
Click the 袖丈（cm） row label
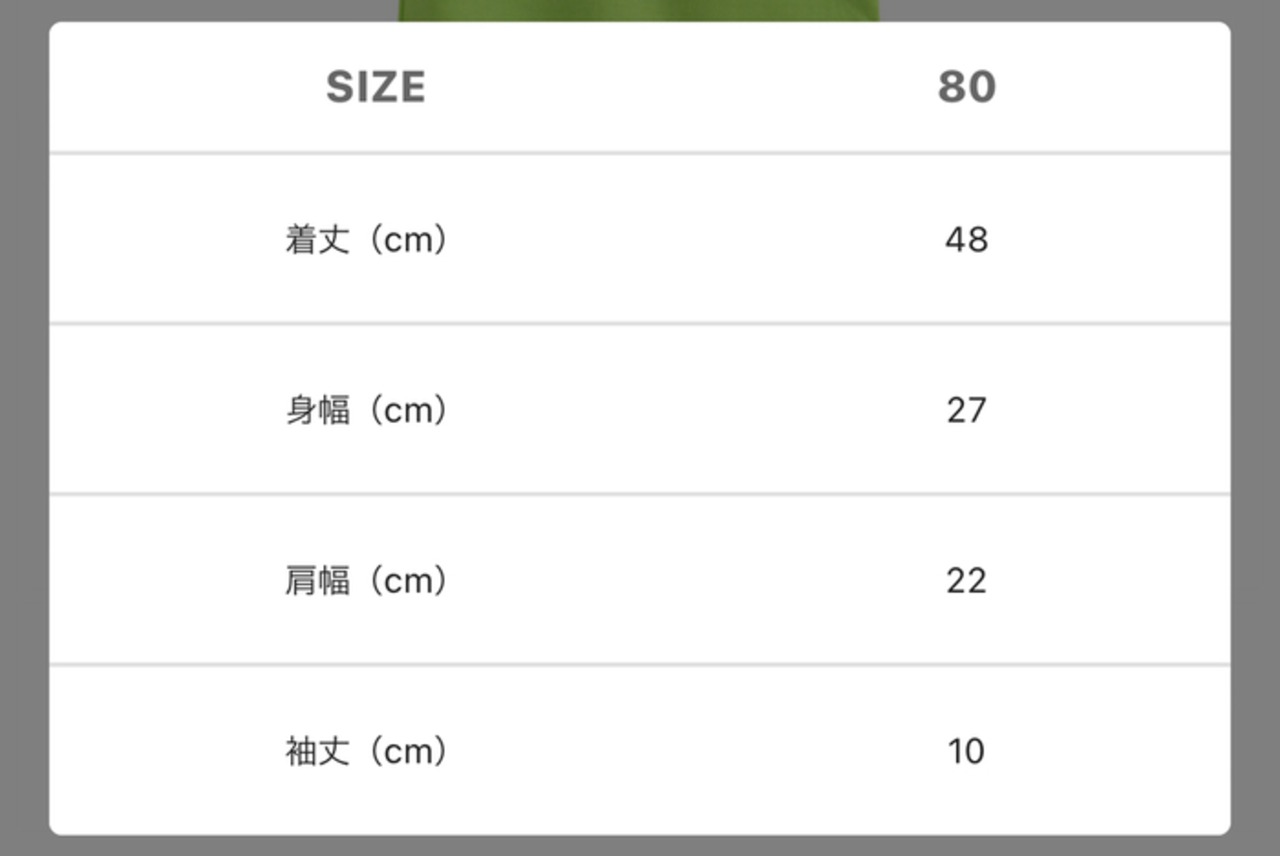point(366,751)
